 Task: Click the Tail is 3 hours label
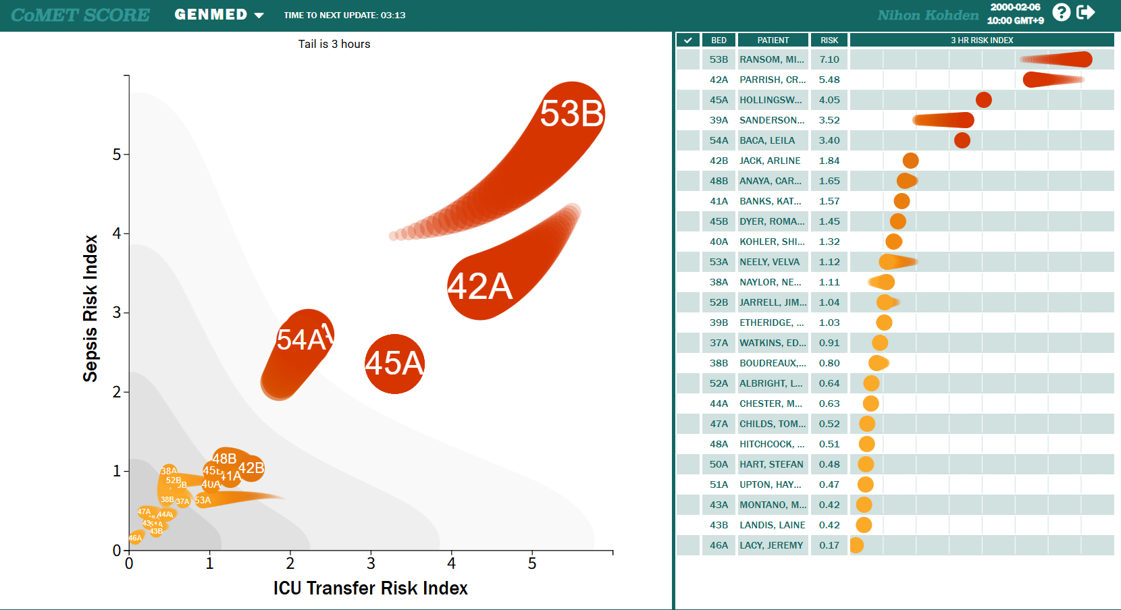click(x=334, y=44)
